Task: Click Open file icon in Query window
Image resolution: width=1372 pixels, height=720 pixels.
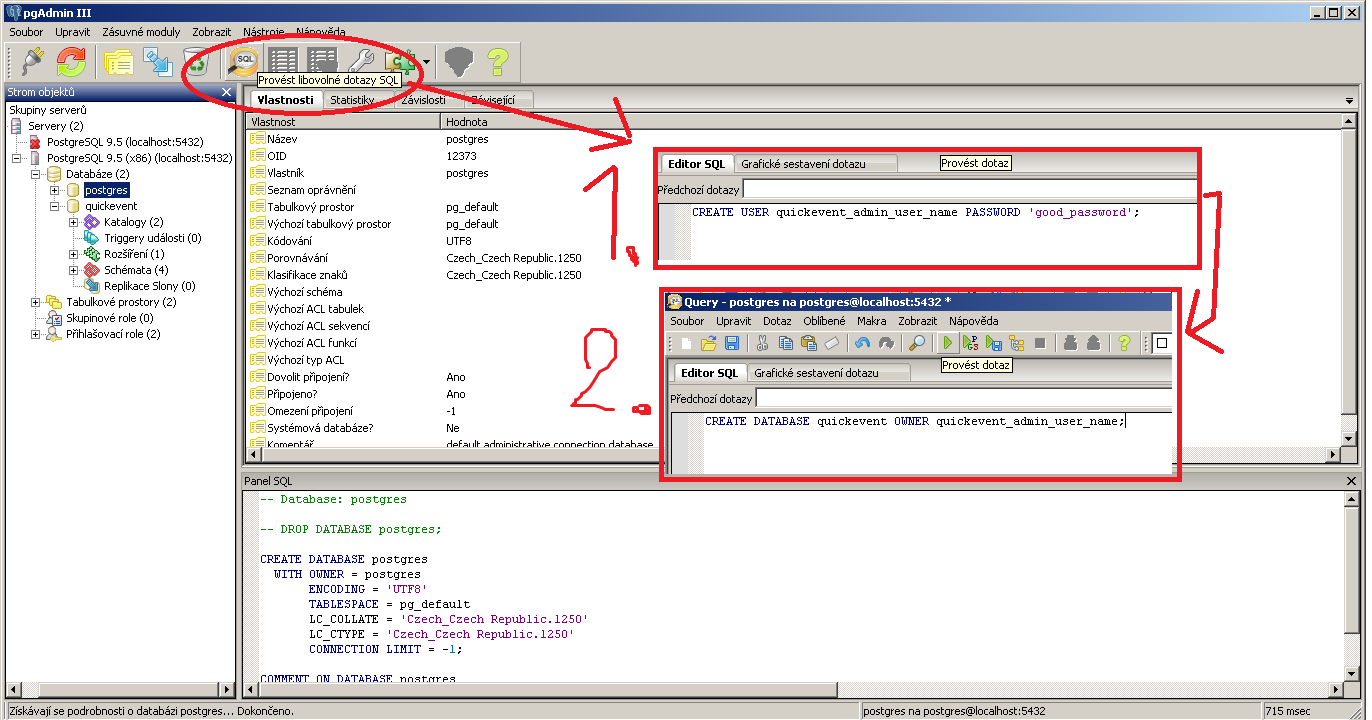Action: [709, 343]
